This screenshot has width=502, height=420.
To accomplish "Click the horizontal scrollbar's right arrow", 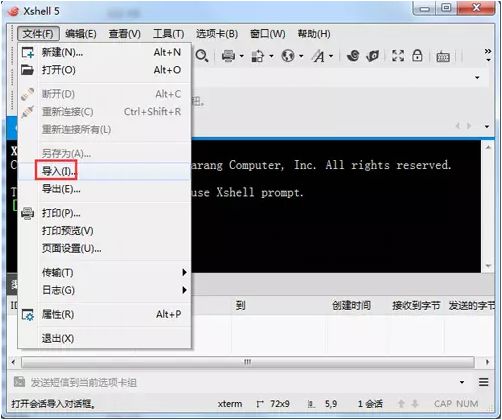I will coord(487,362).
